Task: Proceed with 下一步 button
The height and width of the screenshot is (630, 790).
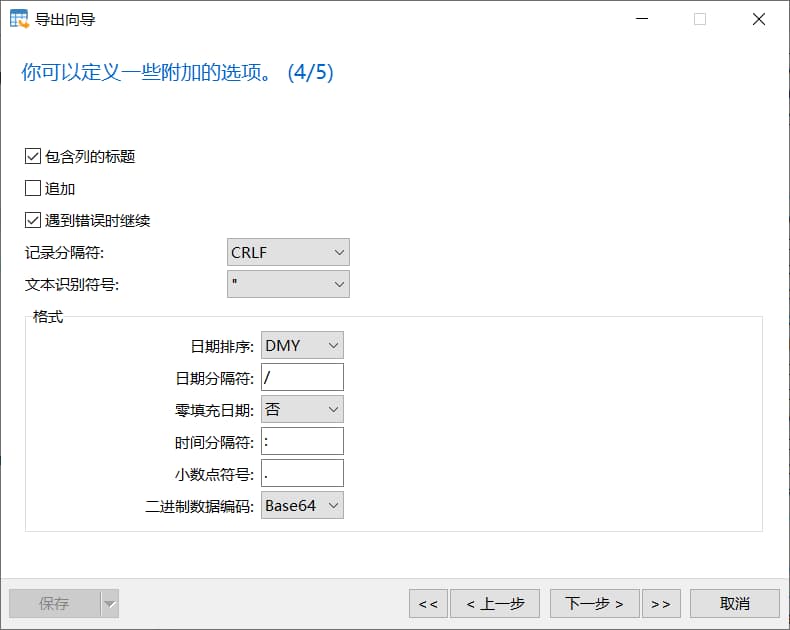Action: 595,604
